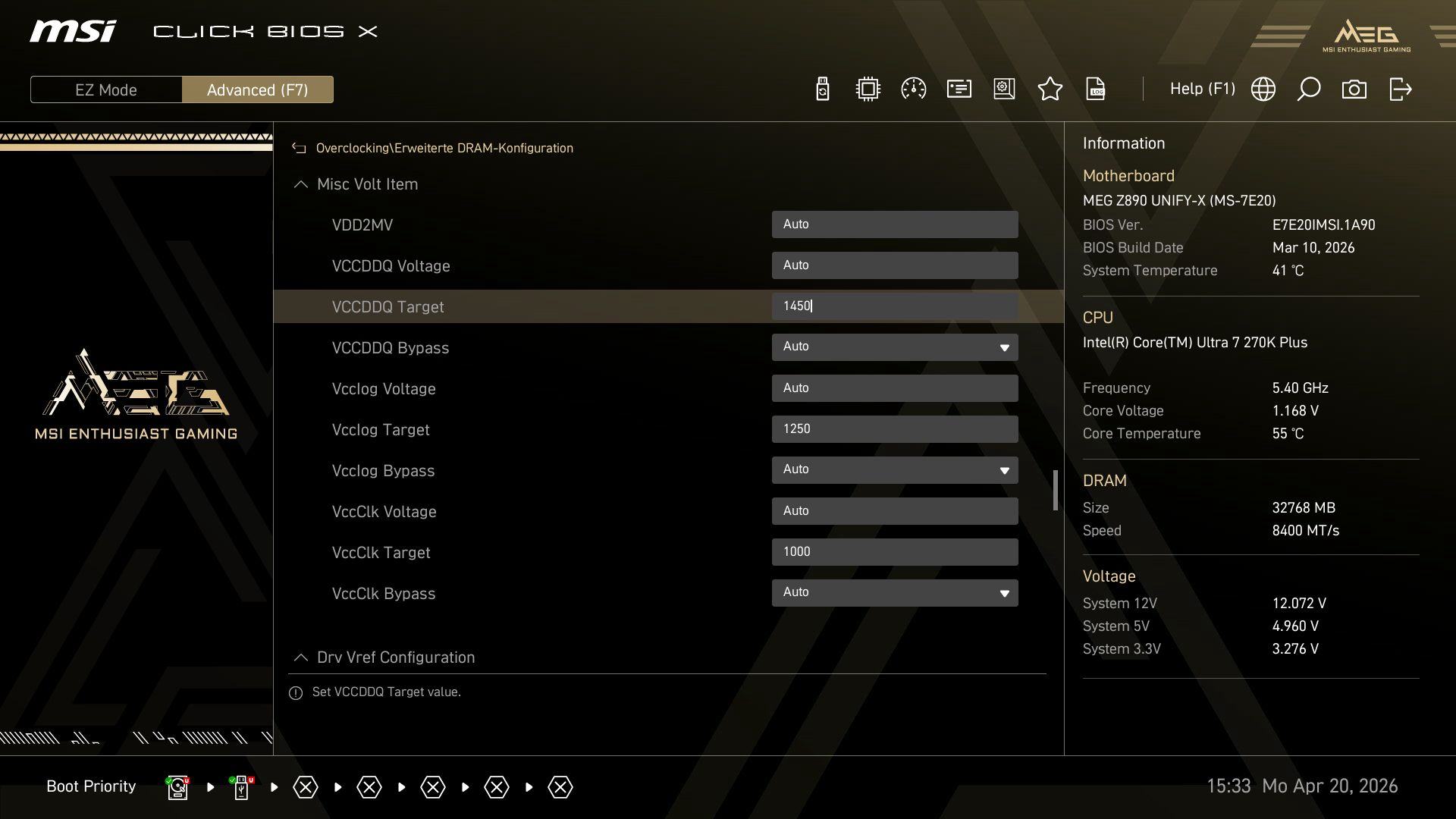Open the M-Flash USB update icon
Screen dimensions: 1456x819
click(x=822, y=89)
